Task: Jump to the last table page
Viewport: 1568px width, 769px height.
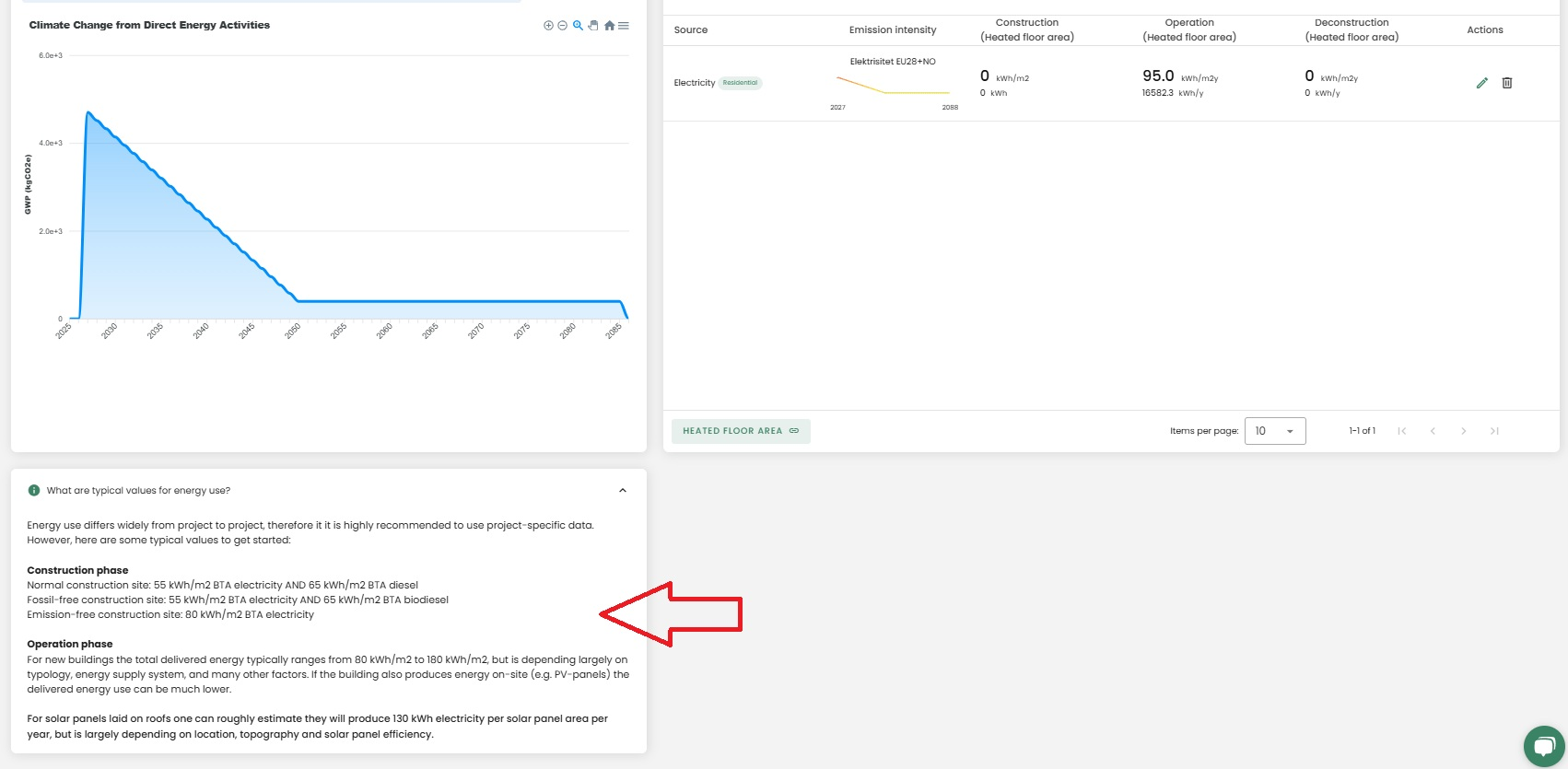Action: tap(1494, 431)
